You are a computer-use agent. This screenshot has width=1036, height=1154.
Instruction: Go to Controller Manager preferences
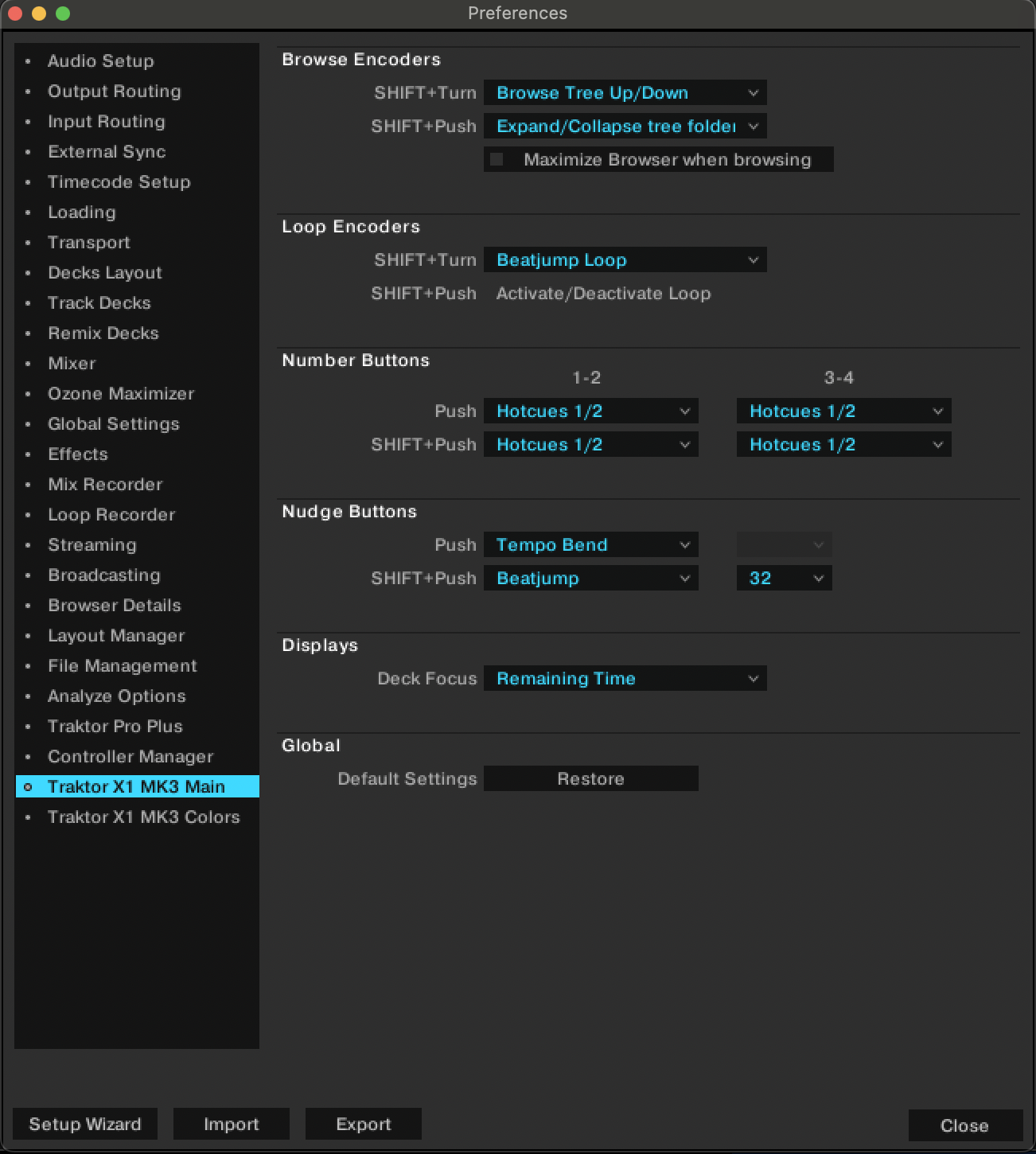pyautogui.click(x=130, y=756)
